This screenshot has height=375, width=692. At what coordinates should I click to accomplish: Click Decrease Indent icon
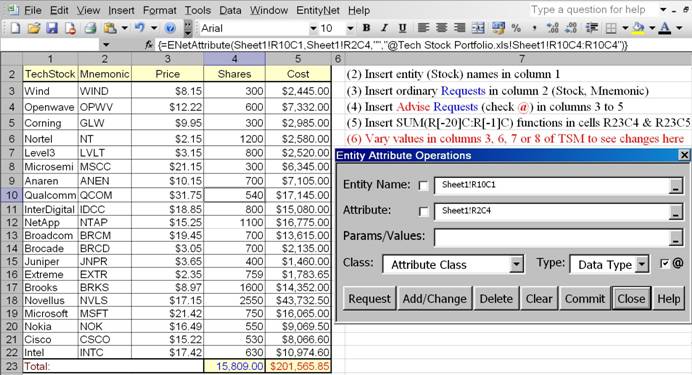click(591, 28)
